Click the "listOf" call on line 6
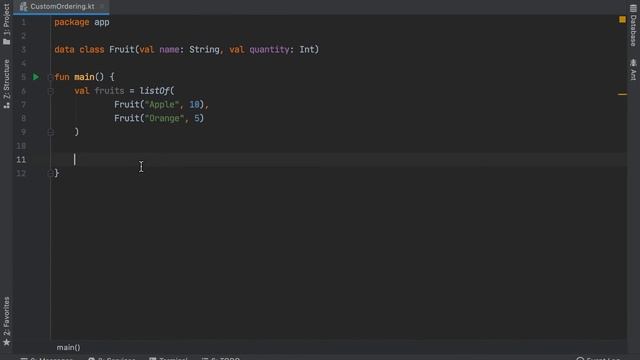Screen dimensions: 640x360 coord(154,91)
